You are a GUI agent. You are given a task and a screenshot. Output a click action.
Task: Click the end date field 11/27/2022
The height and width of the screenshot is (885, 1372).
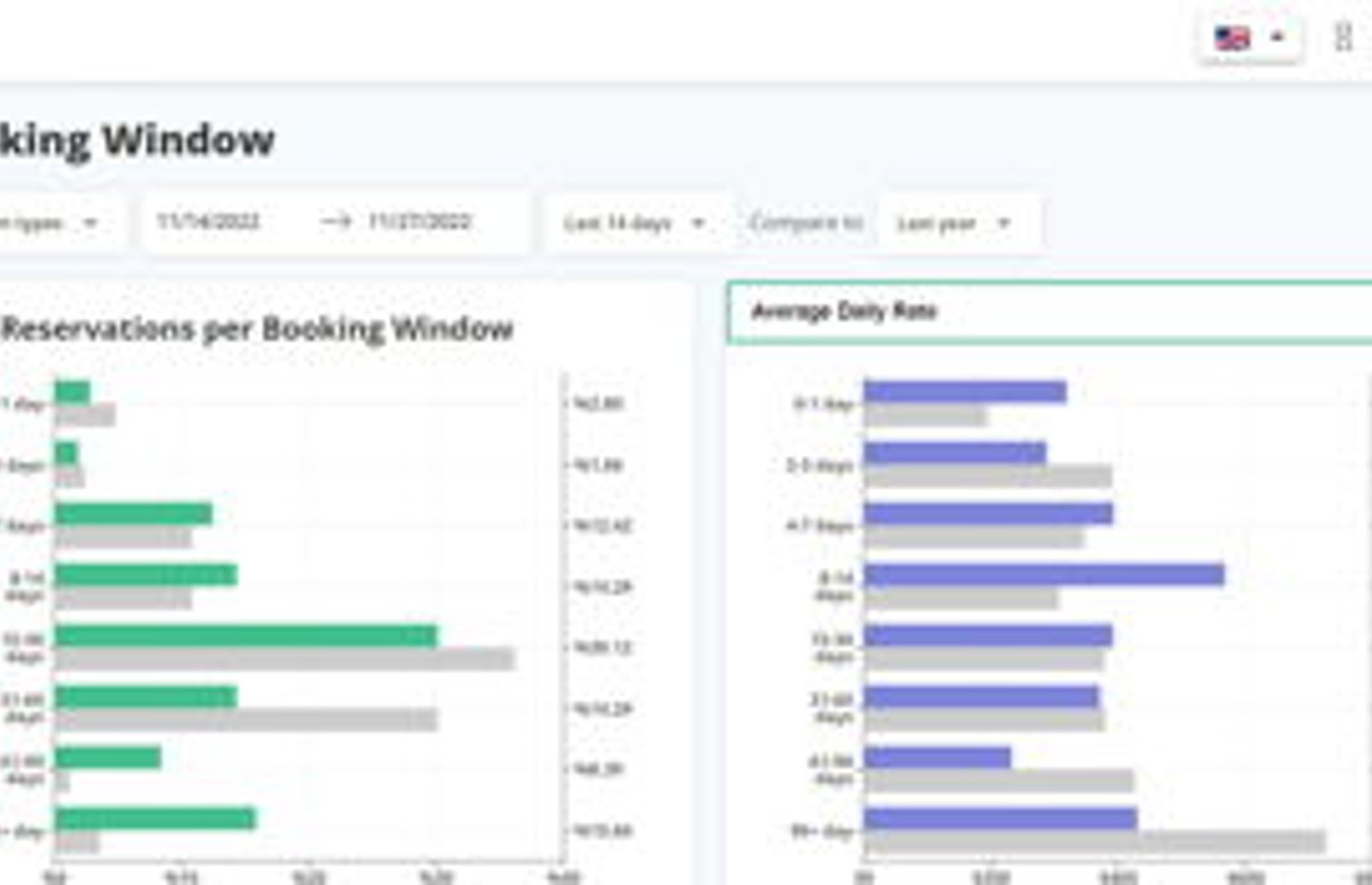point(419,221)
